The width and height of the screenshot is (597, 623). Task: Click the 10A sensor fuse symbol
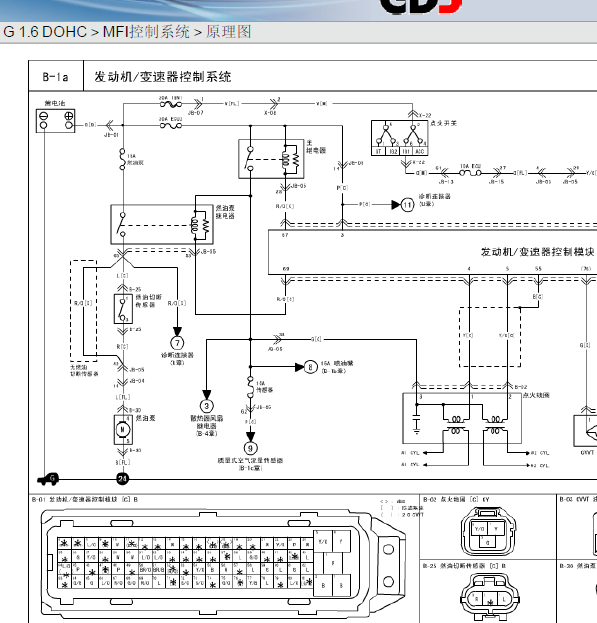[250, 387]
